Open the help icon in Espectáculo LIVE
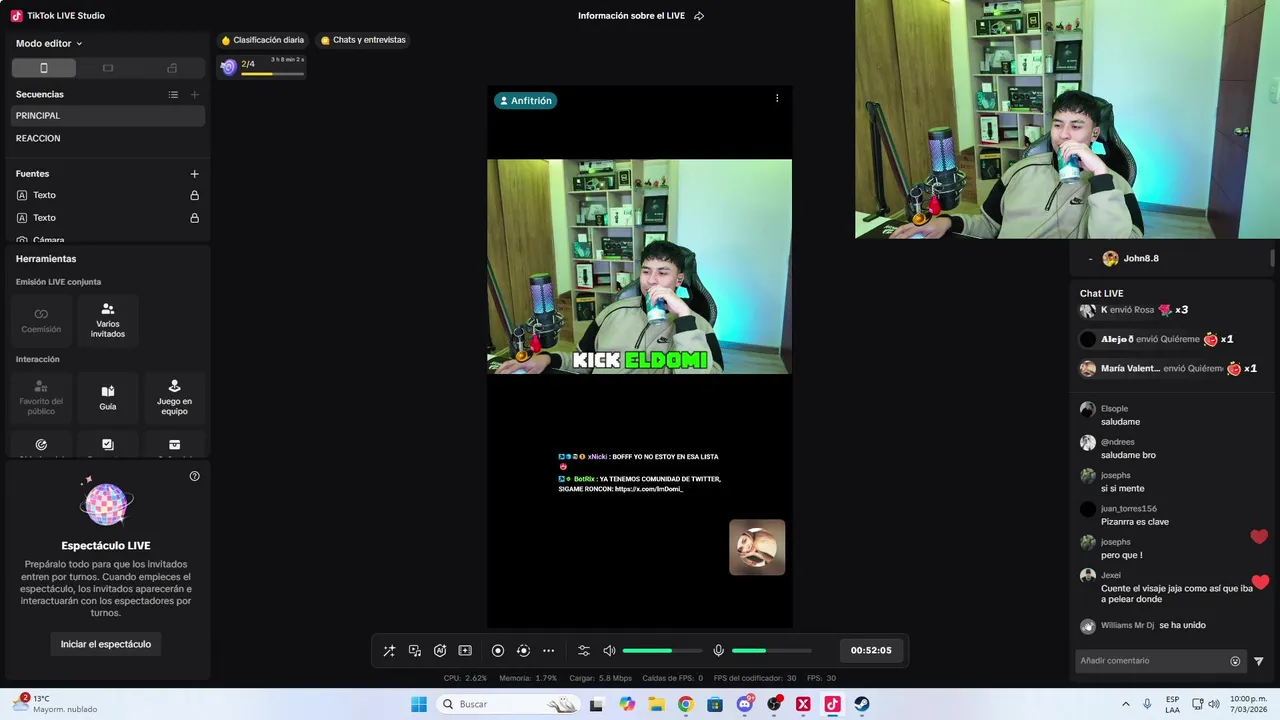 [195, 476]
